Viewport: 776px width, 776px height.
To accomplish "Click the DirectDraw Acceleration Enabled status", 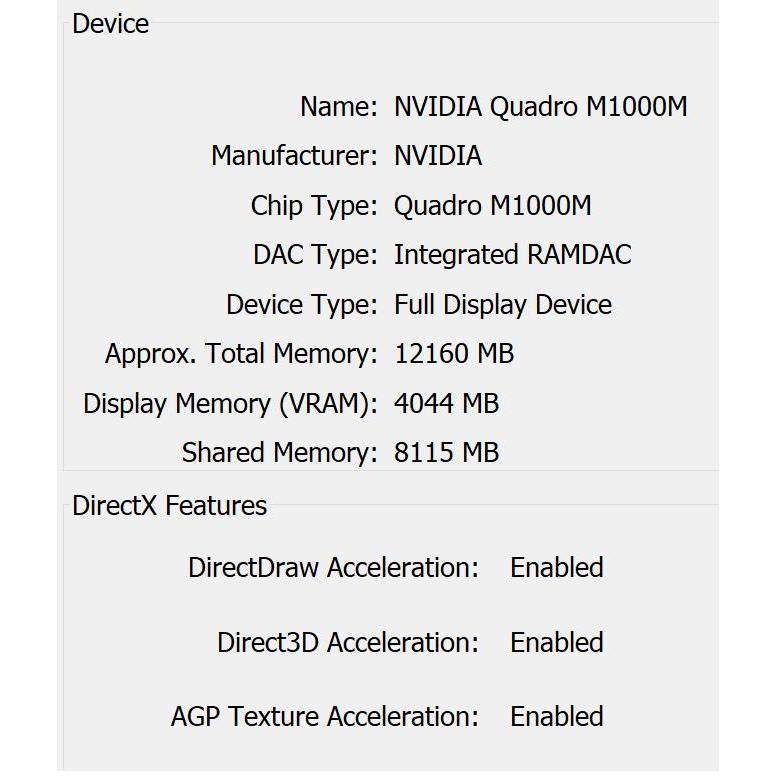I will tap(556, 568).
